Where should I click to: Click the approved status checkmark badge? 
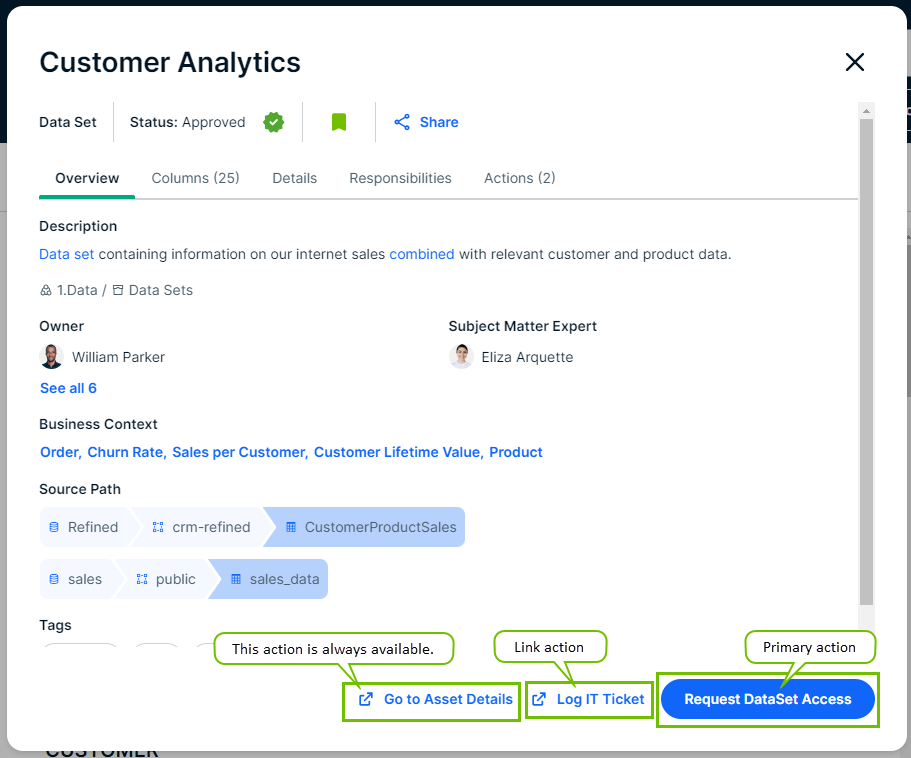273,122
